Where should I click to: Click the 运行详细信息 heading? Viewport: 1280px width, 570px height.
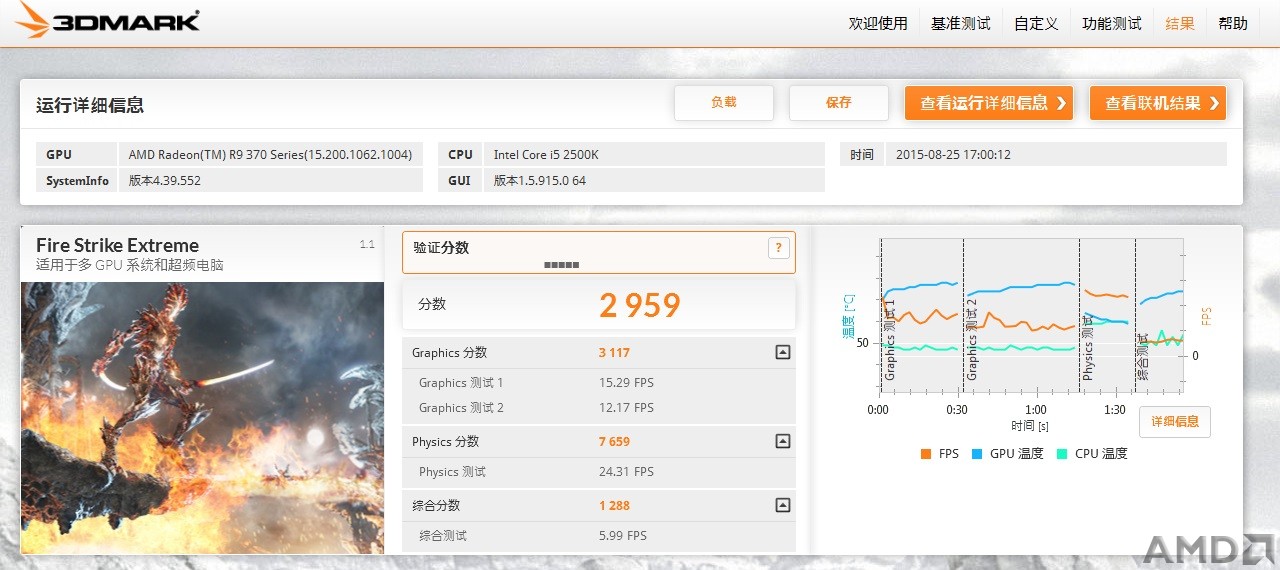[x=90, y=105]
